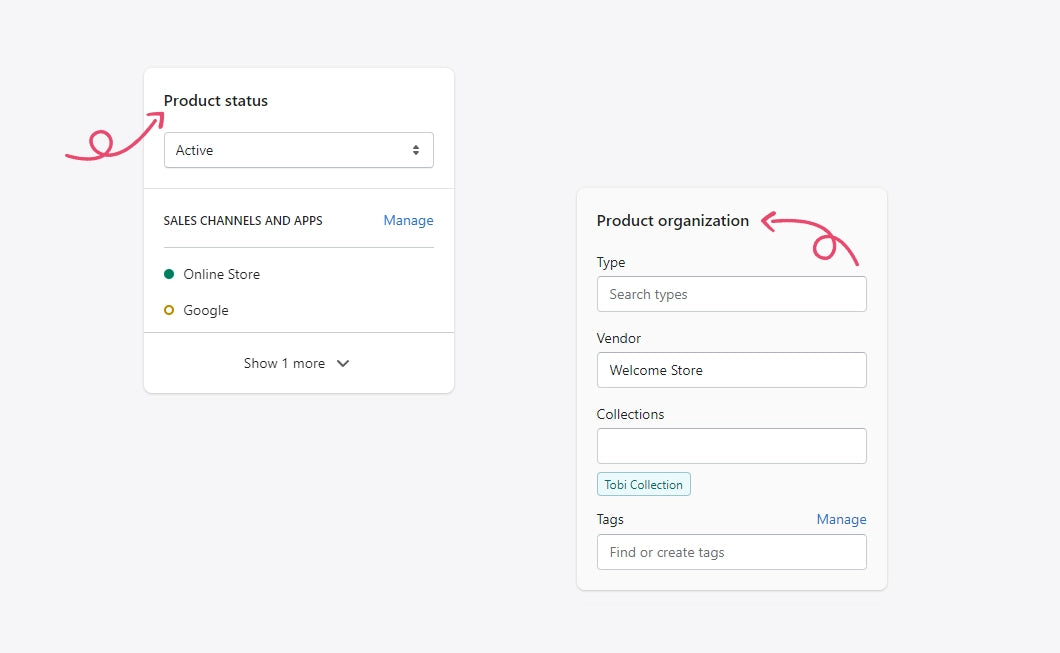Click the SALES CHANNELS AND APPS label
The image size is (1060, 653).
[x=243, y=220]
